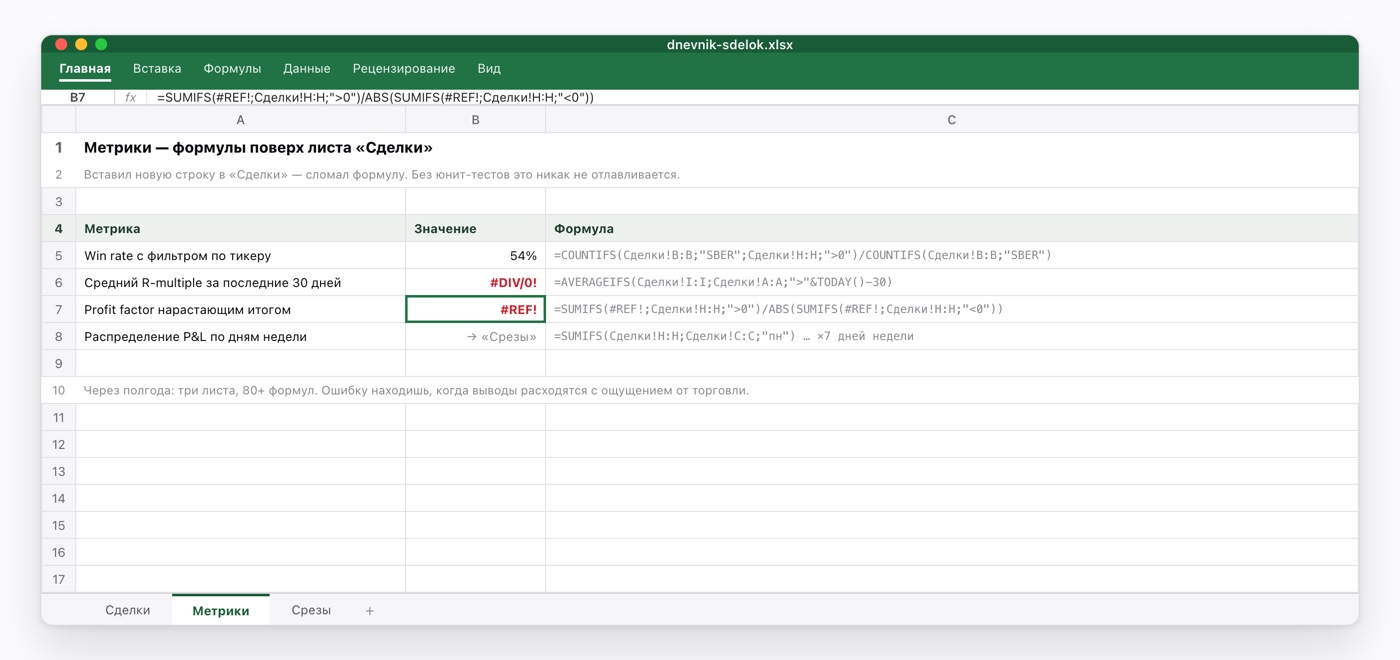Click the 'Значение' header cell
Image resolution: width=1400 pixels, height=660 pixels.
point(476,229)
